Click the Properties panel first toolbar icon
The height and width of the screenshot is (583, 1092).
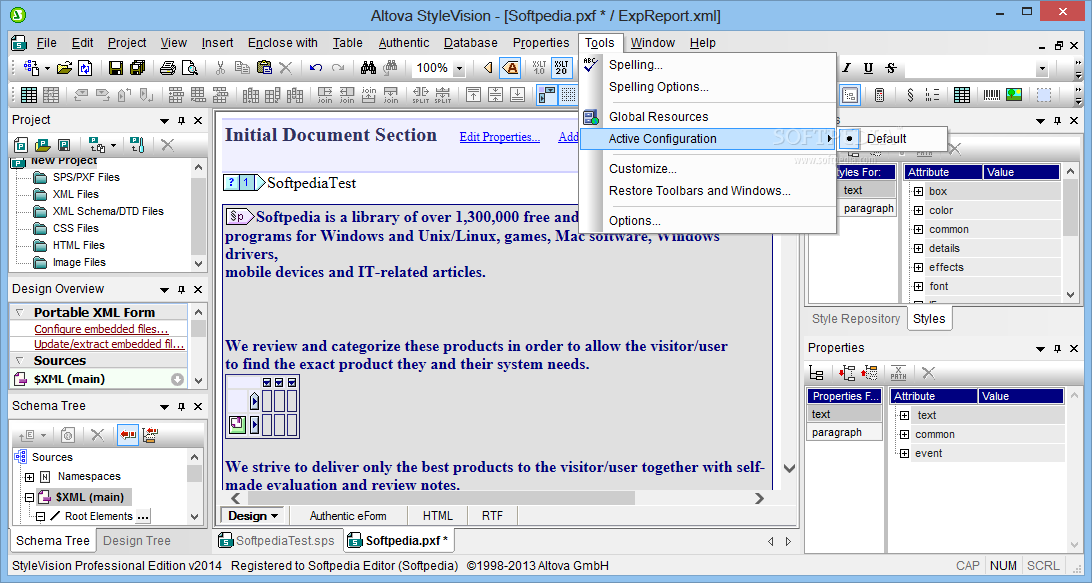(816, 373)
